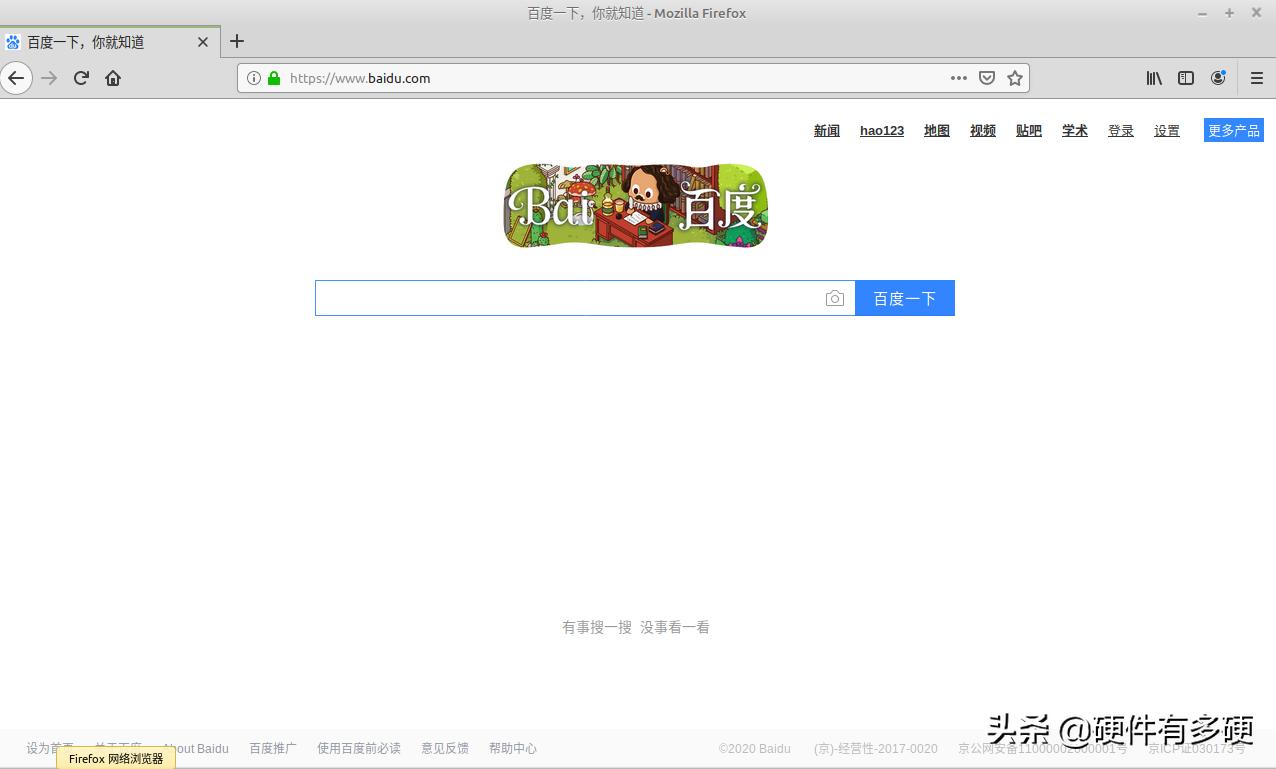Open the Firefox Library icon
The width and height of the screenshot is (1276, 769).
pyautogui.click(x=1153, y=77)
